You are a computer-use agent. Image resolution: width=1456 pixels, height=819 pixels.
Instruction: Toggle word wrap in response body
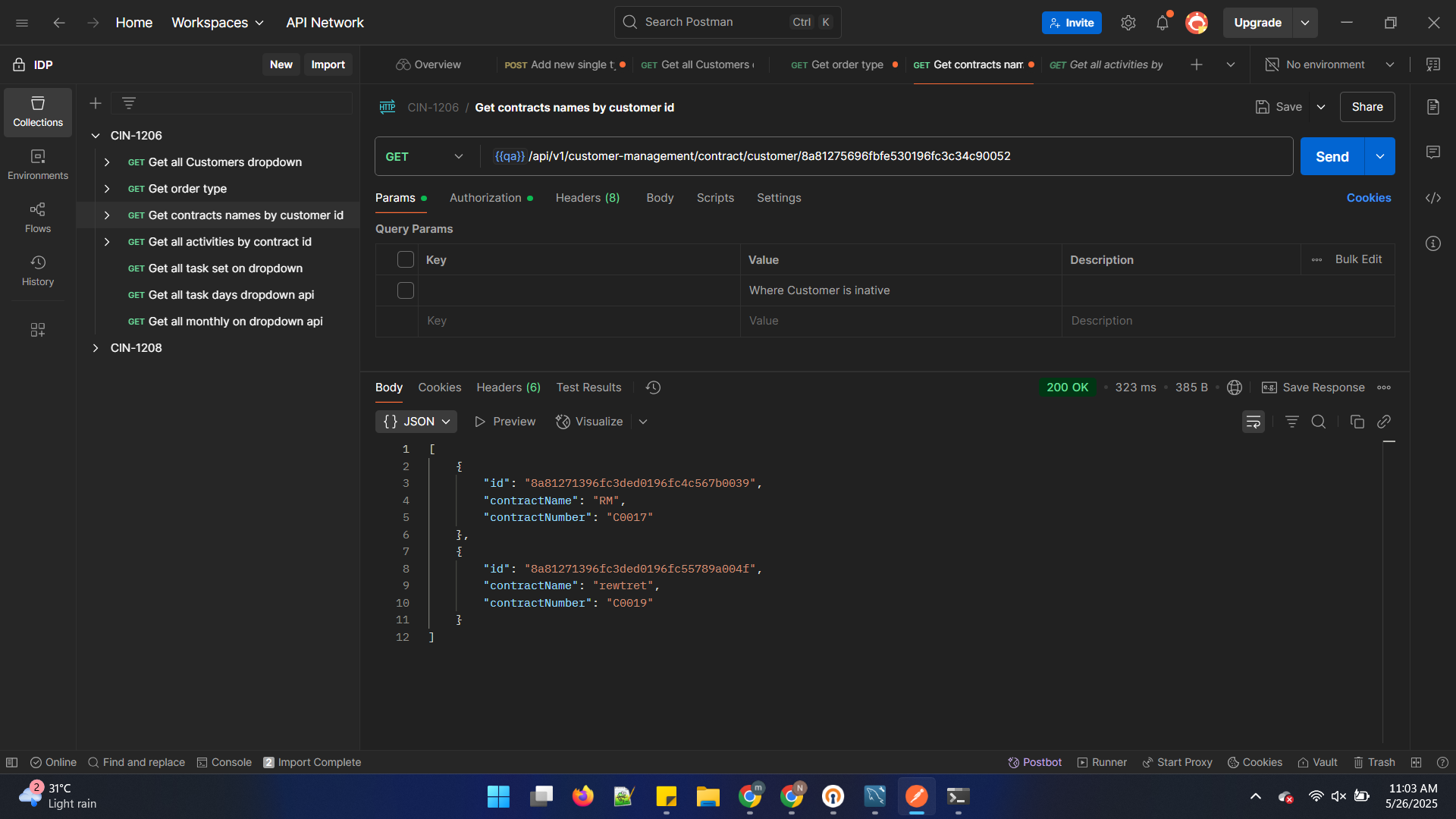point(1254,422)
